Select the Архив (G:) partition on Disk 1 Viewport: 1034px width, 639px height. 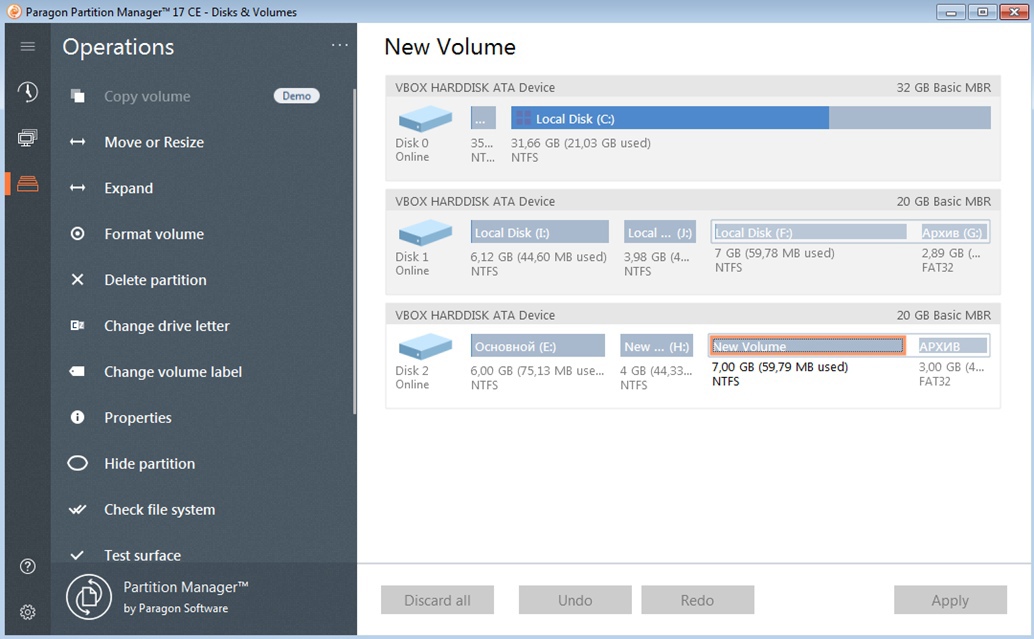pyautogui.click(x=954, y=232)
